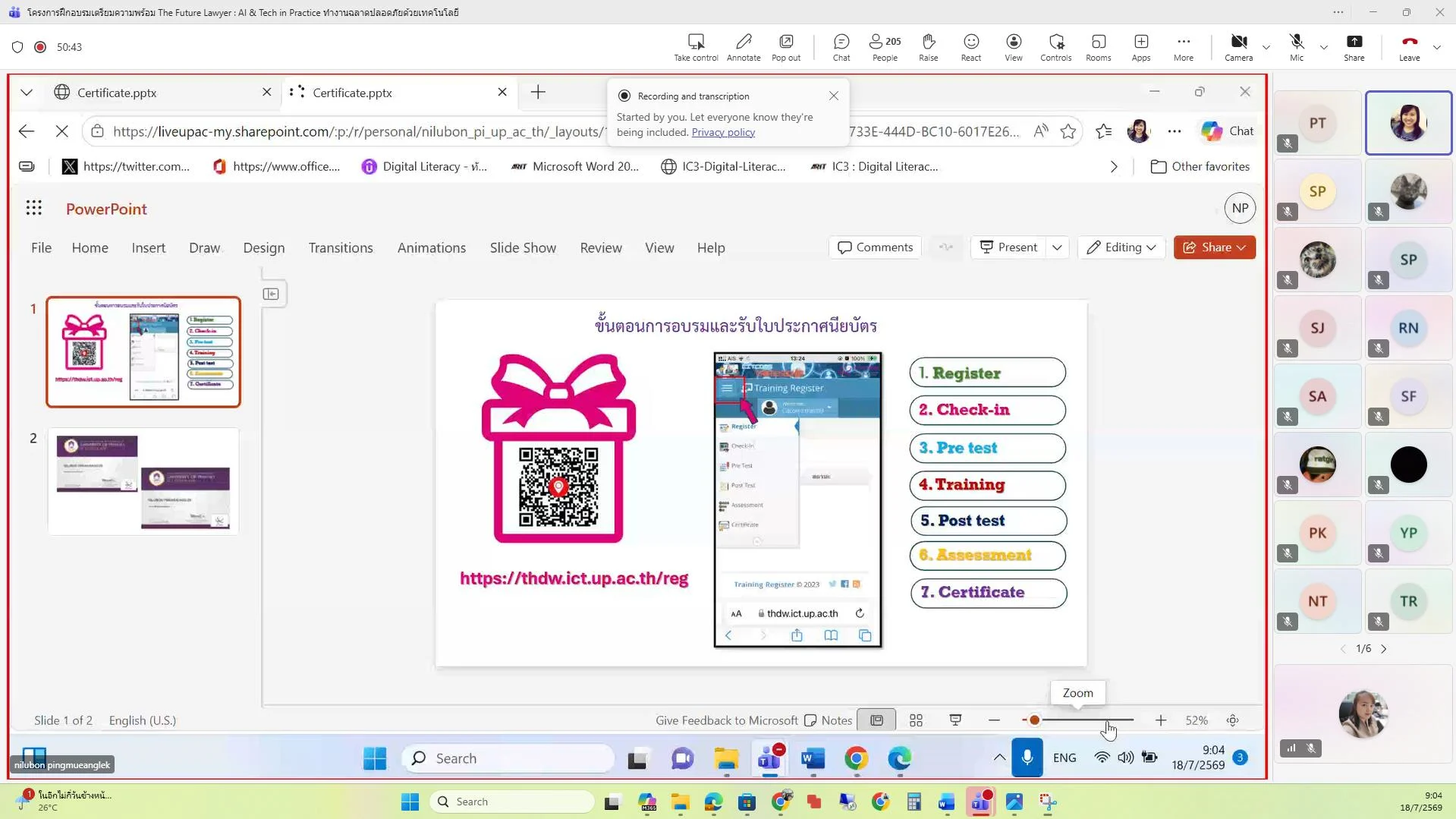Open the PowerPoint app launcher grid
The image size is (1456, 819).
(33, 209)
